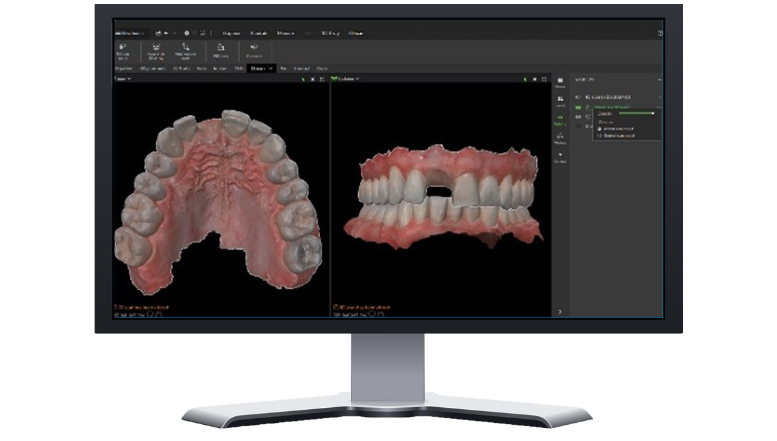Open the Volume side panel icon
The image size is (777, 441).
click(x=560, y=83)
